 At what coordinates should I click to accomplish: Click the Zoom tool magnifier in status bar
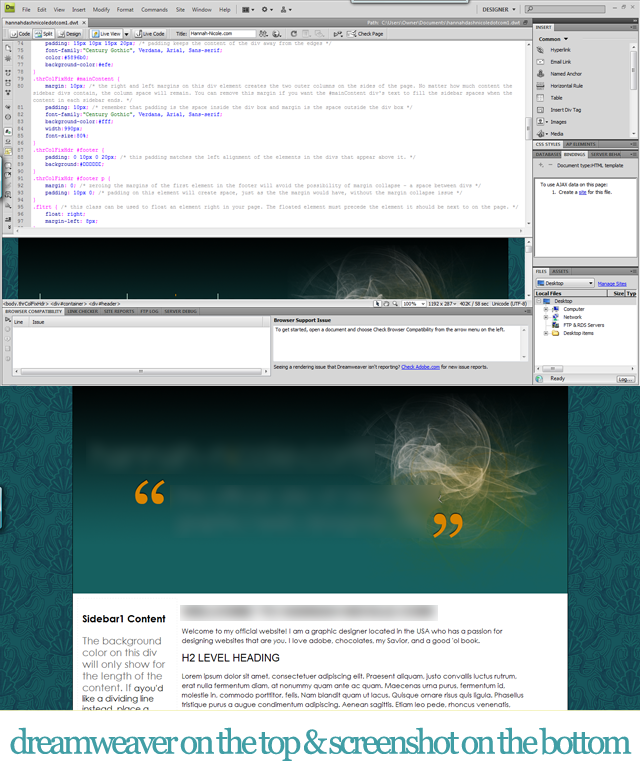pos(395,304)
